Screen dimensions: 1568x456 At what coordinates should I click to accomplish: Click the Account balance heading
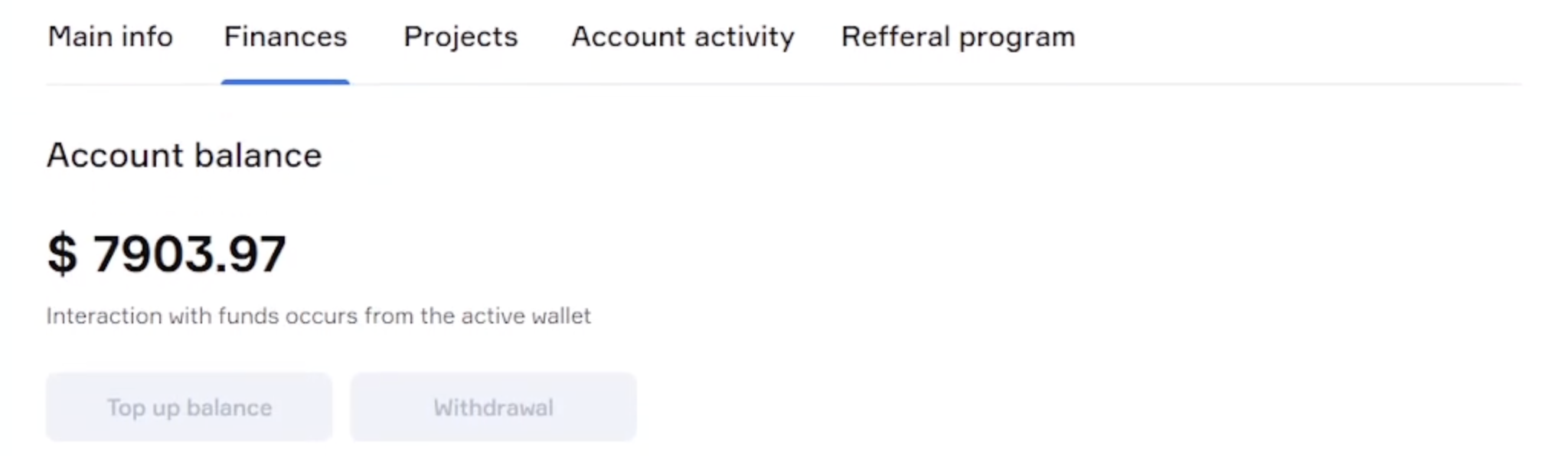(x=184, y=155)
